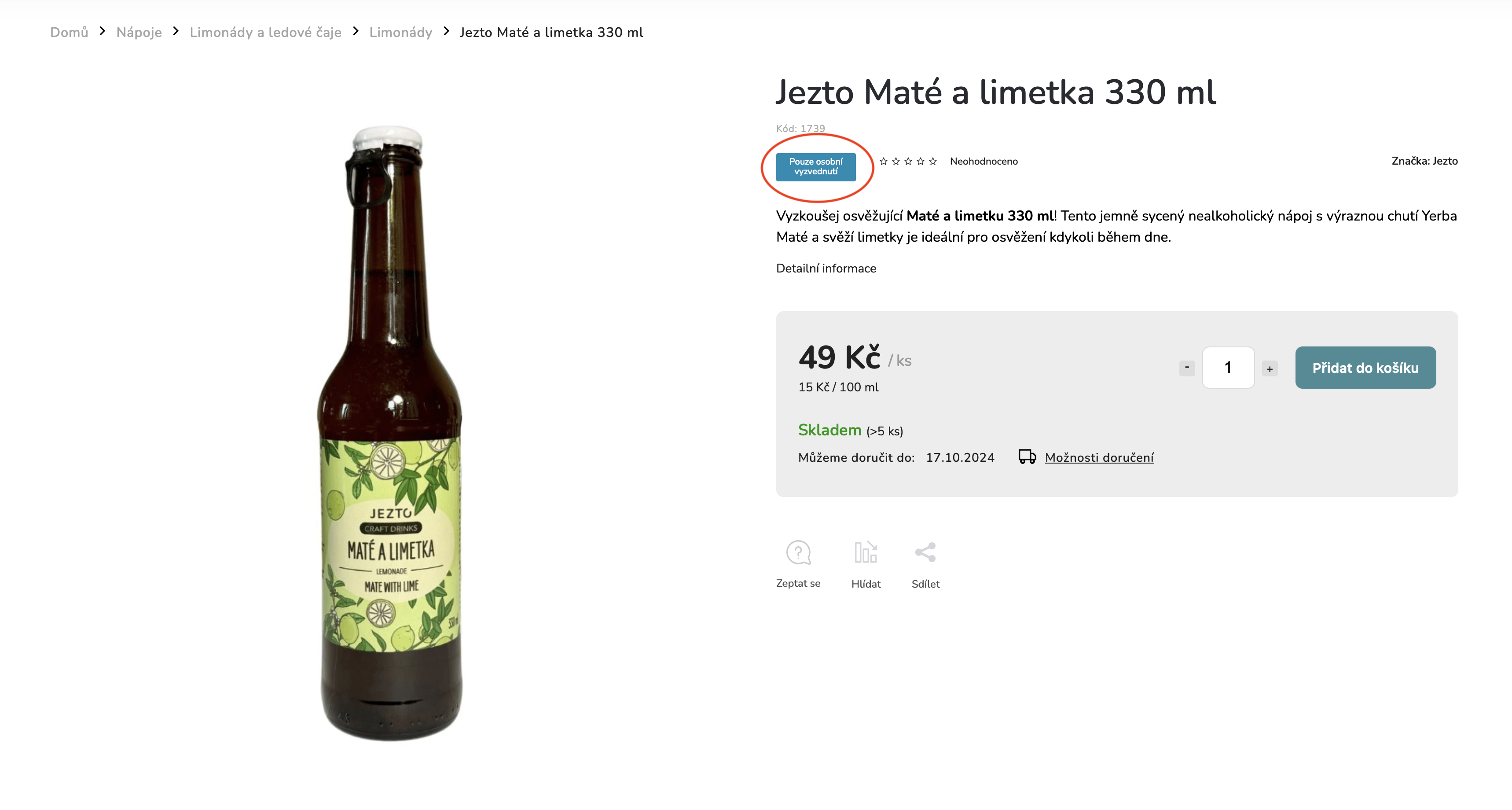Screen dimensions: 1512x810
Task: Go to Domů breadcrumb
Action: (x=69, y=32)
